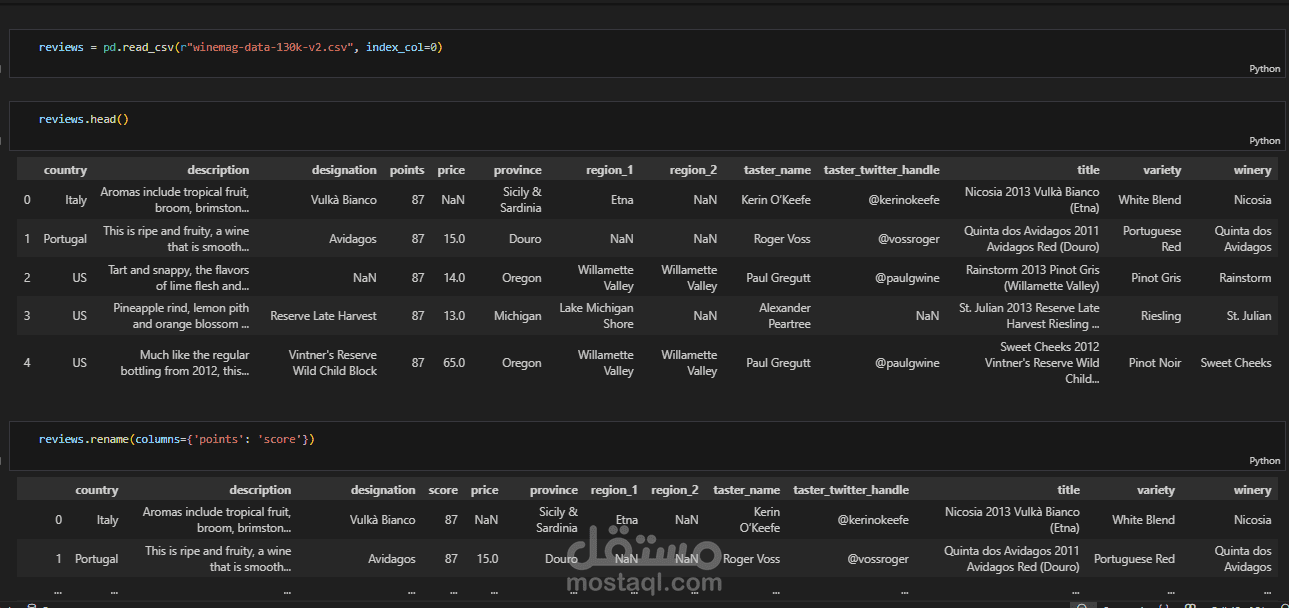
Task: Open Python language selector of read_csv cell
Action: click(1264, 69)
